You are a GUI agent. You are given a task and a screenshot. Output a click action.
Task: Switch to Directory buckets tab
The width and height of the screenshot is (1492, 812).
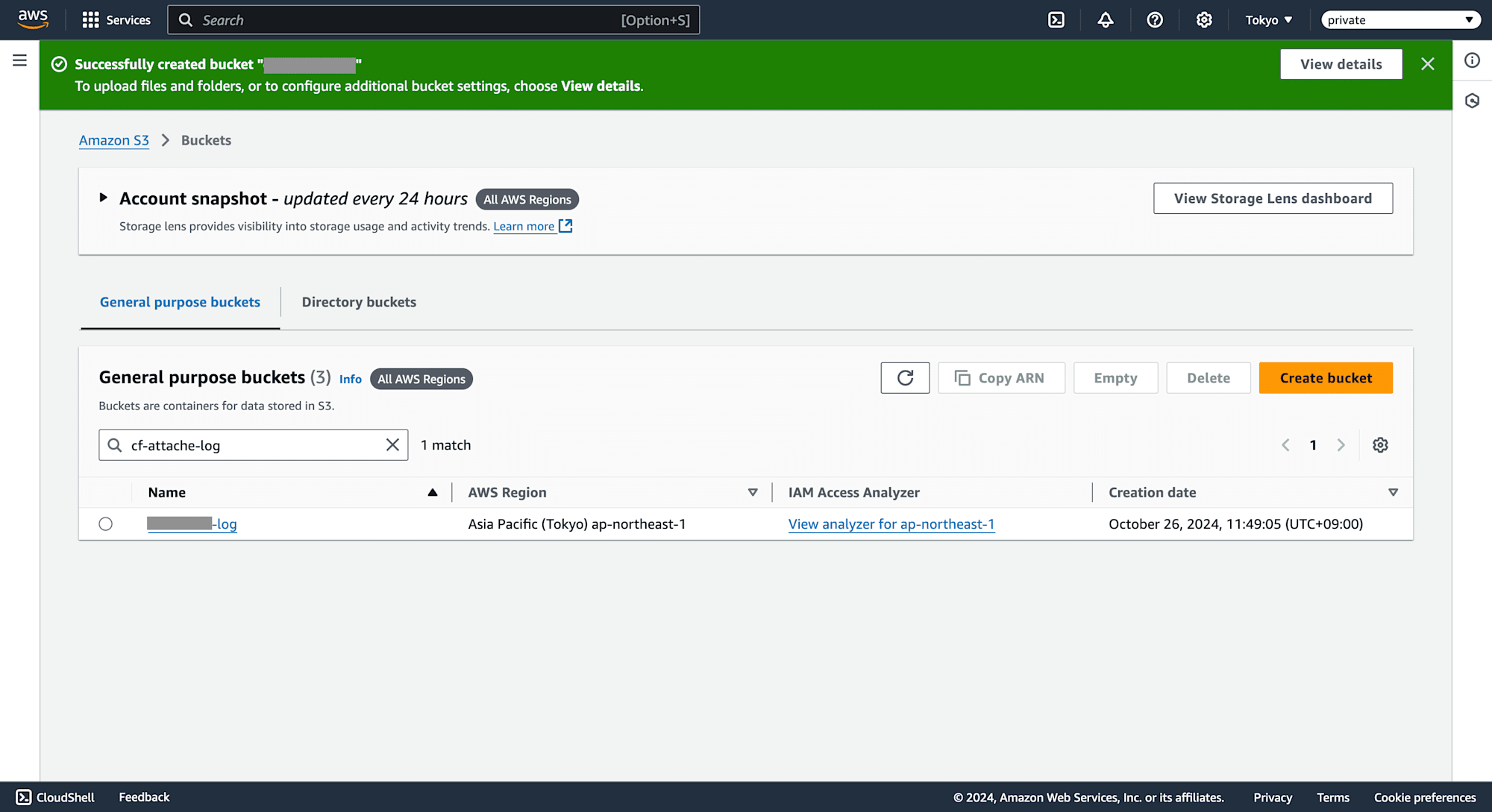click(x=359, y=302)
